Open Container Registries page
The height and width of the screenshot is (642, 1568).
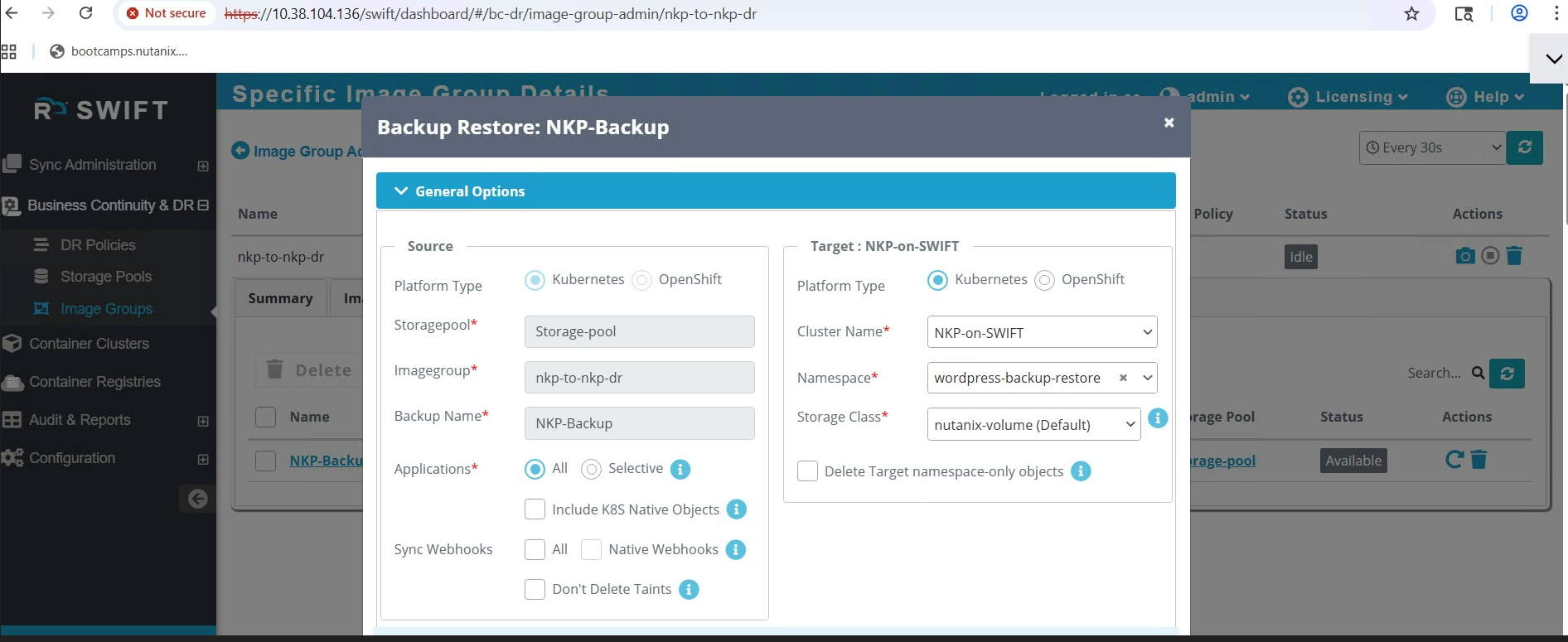94,382
